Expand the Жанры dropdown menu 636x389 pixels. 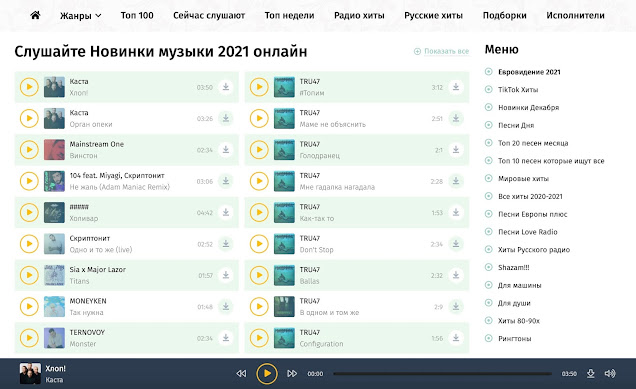coord(80,16)
